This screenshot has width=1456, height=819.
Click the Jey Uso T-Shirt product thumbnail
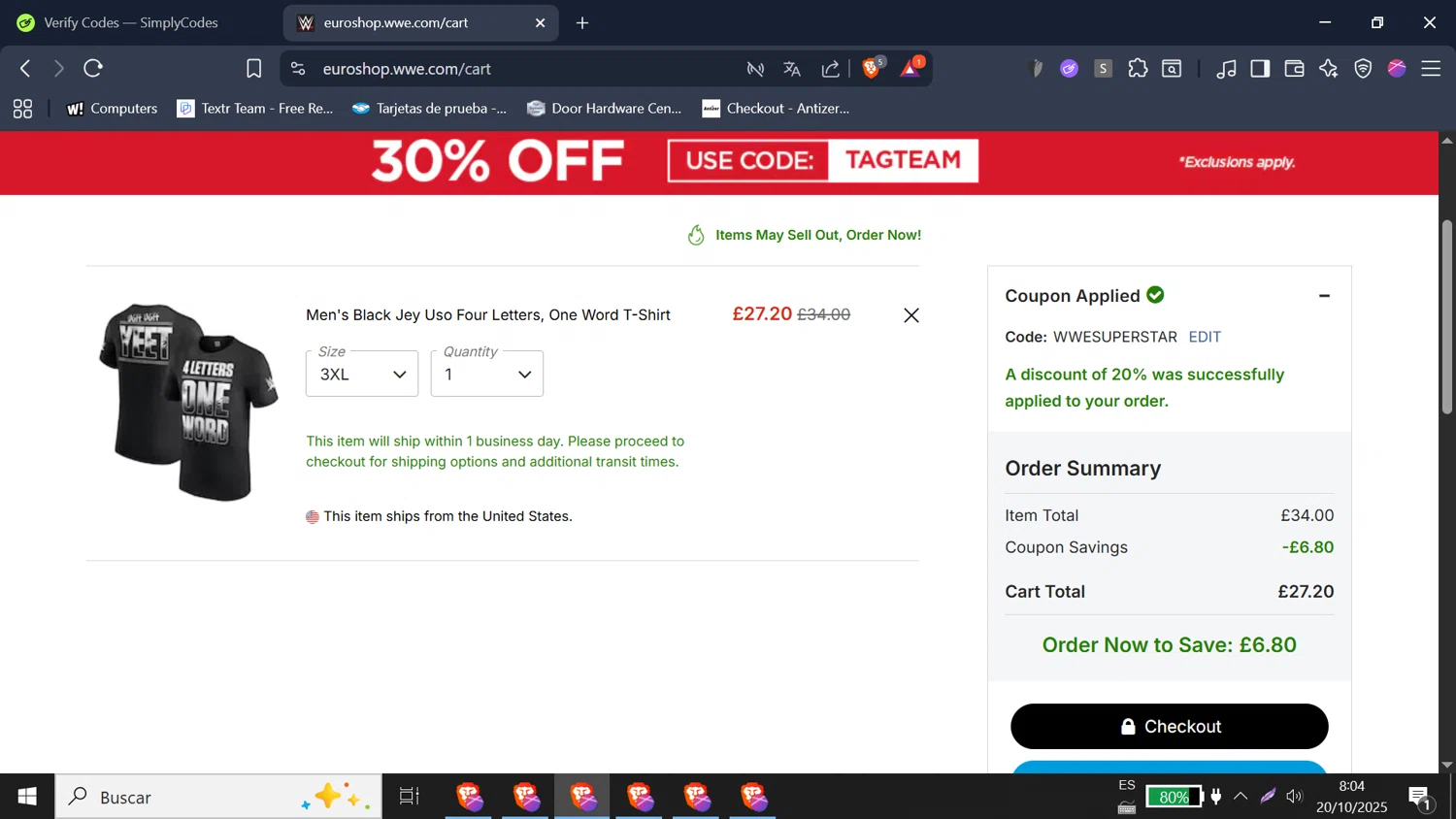click(187, 402)
